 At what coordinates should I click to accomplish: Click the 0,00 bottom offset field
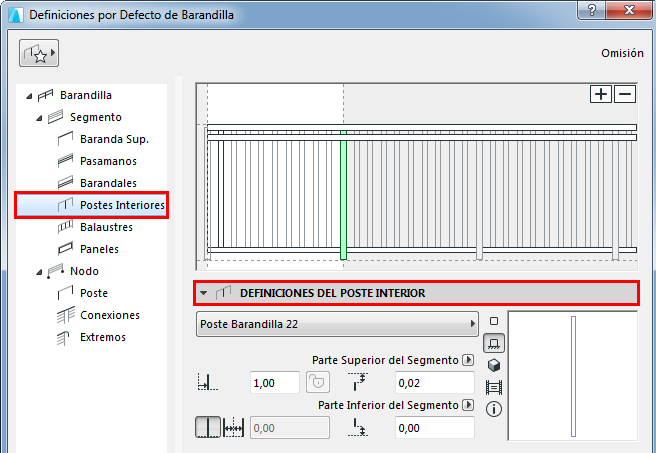pyautogui.click(x=435, y=427)
